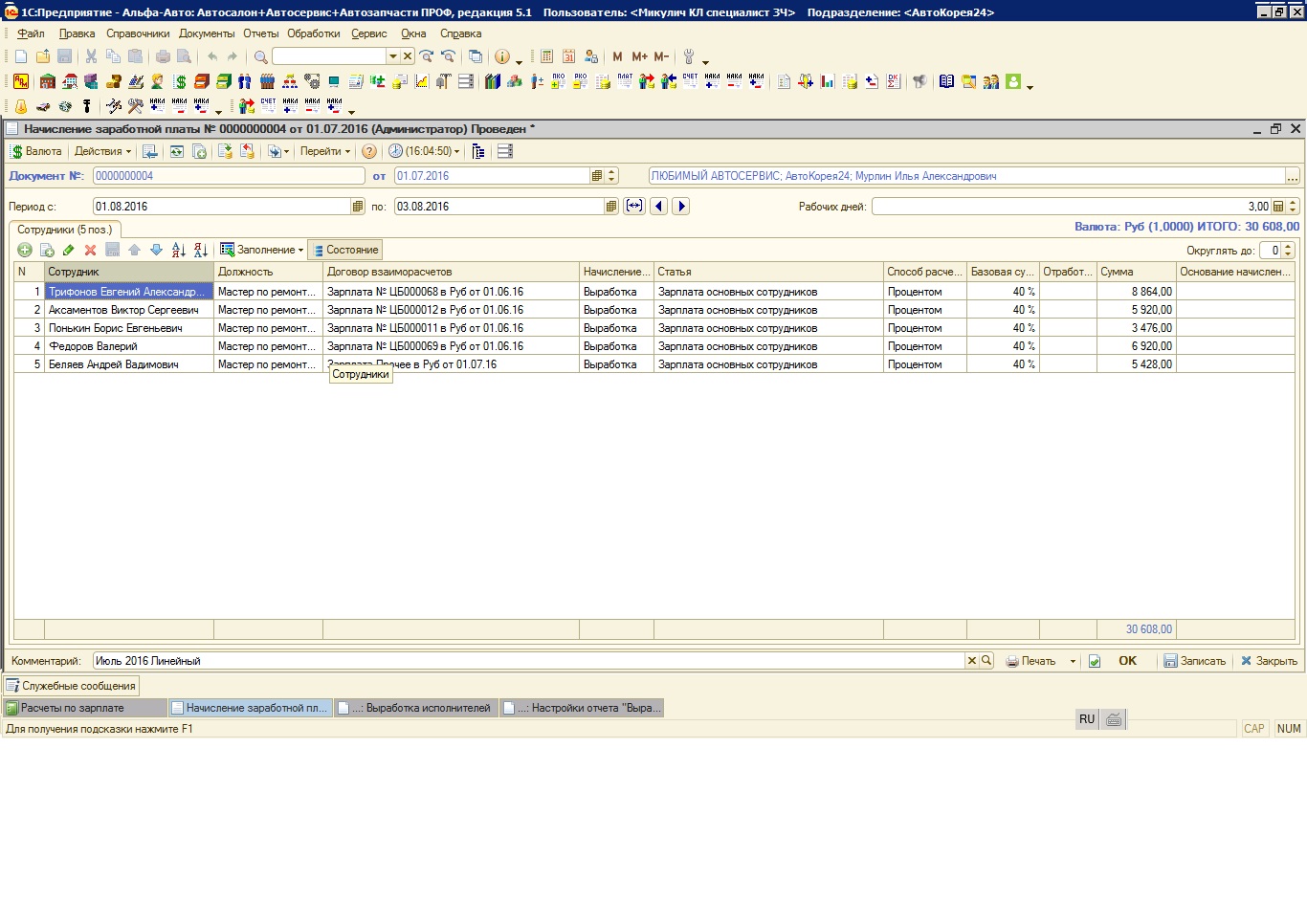Open the Документы menu
This screenshot has width=1307, height=924.
point(207,33)
